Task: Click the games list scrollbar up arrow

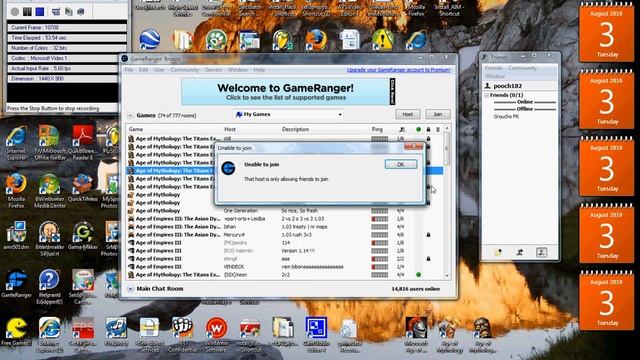Action: pos(447,129)
